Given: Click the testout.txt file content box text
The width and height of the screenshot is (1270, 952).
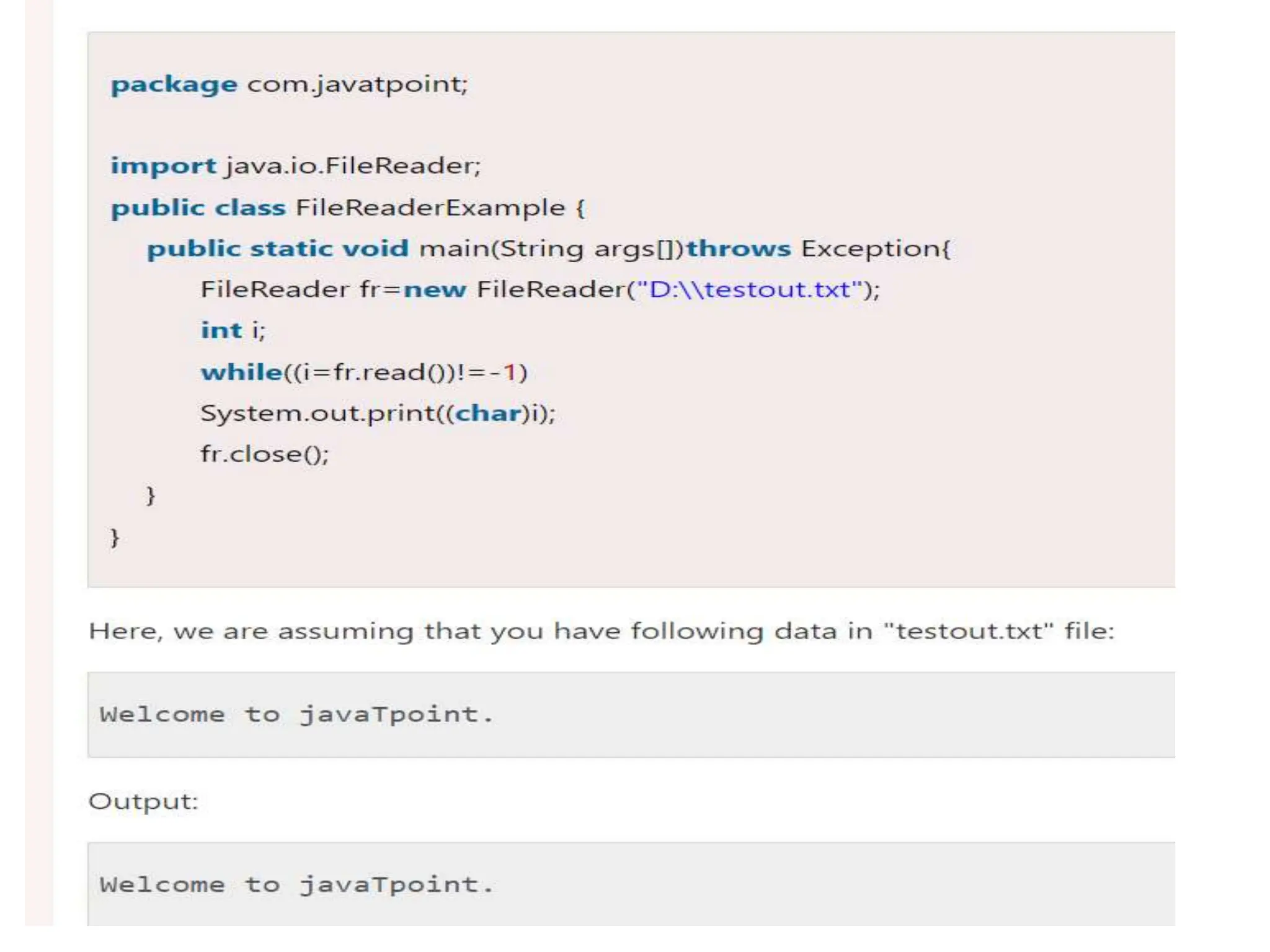Looking at the screenshot, I should tap(296, 715).
